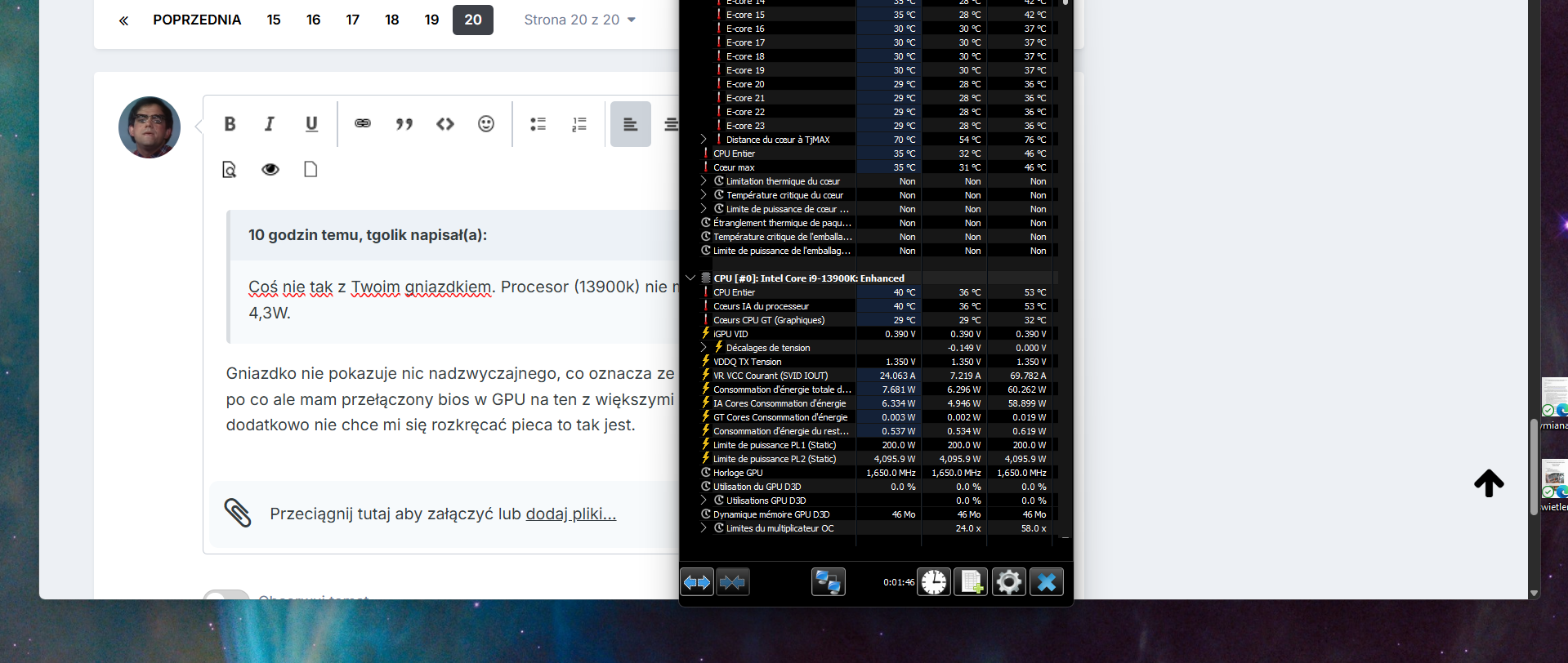The image size is (1568, 663).
Task: Open page 19 of the thread
Action: tap(432, 20)
